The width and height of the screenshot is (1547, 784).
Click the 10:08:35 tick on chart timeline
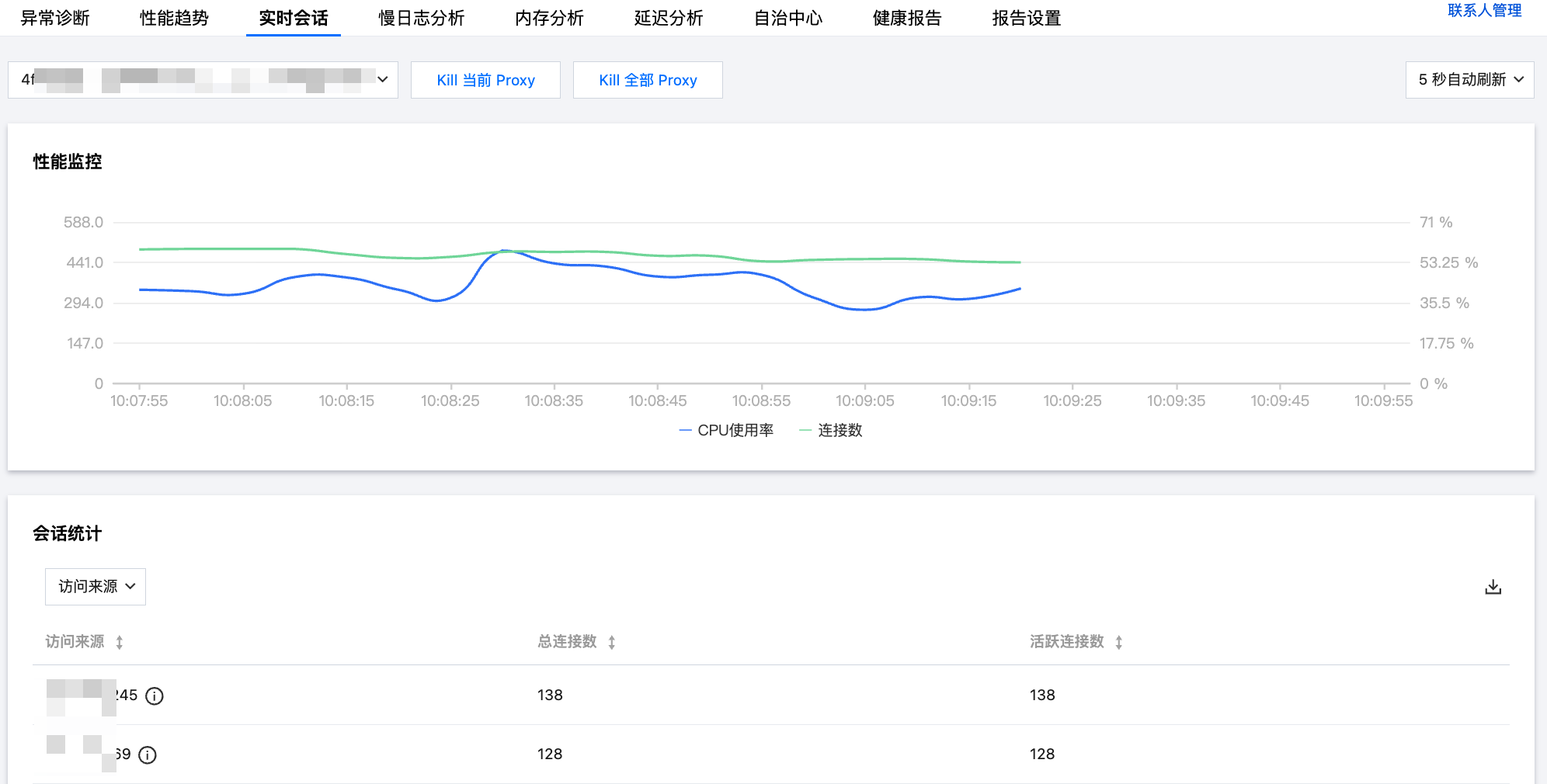554,401
